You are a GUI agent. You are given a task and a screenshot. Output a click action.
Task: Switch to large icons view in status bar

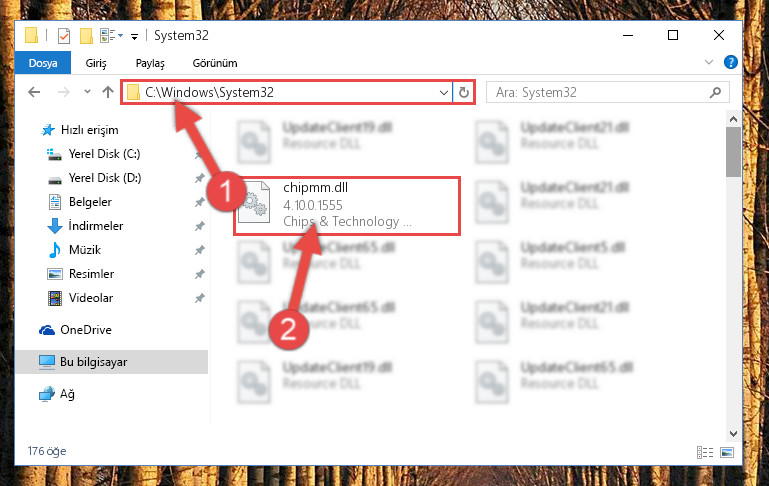[x=727, y=452]
